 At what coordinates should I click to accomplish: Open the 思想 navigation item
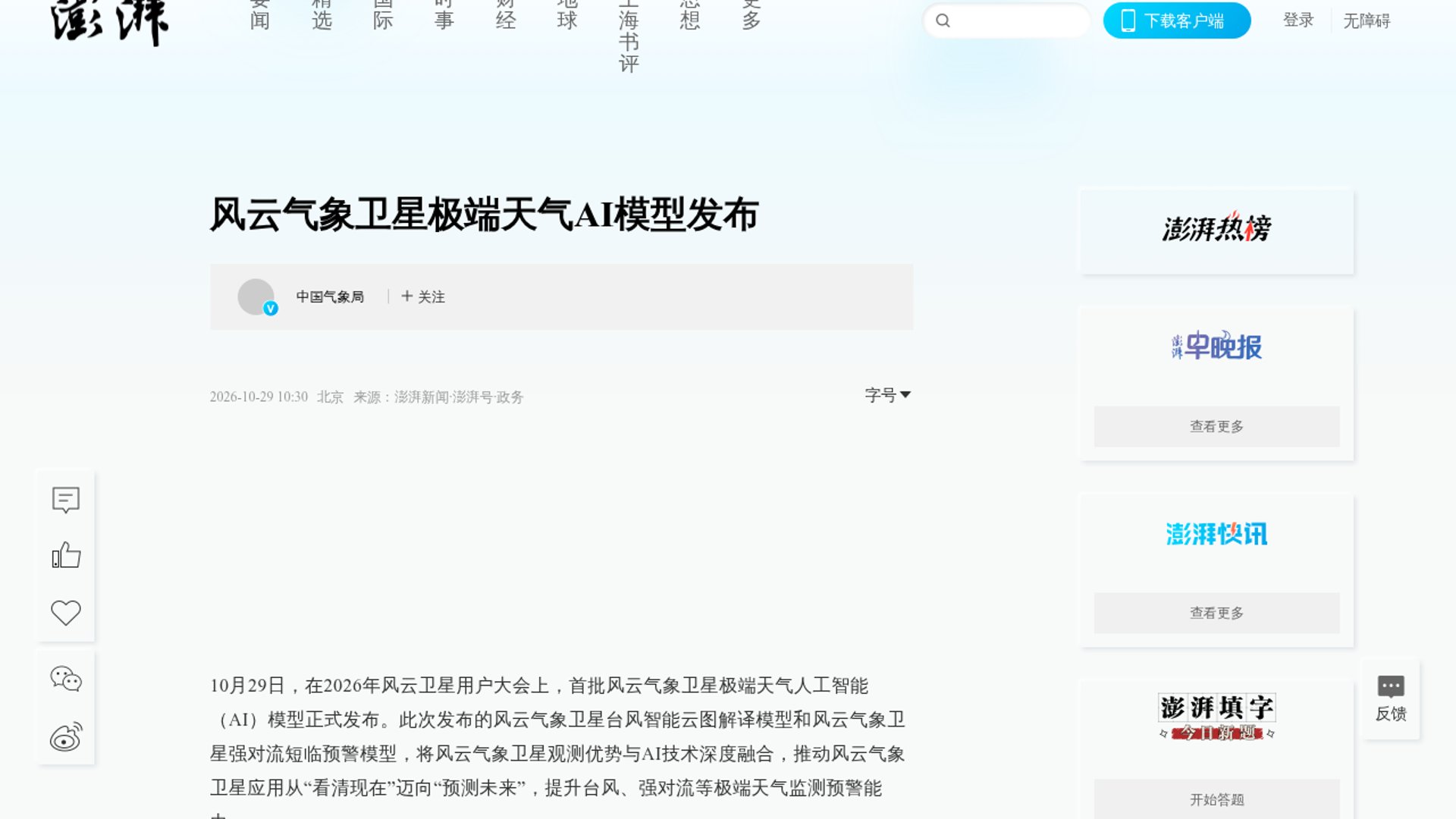coord(690,15)
